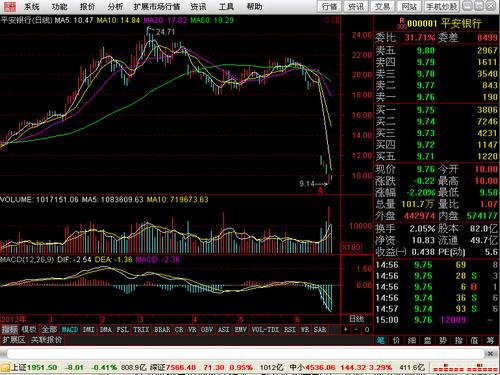Open the 关联报价 panel

coord(46,340)
